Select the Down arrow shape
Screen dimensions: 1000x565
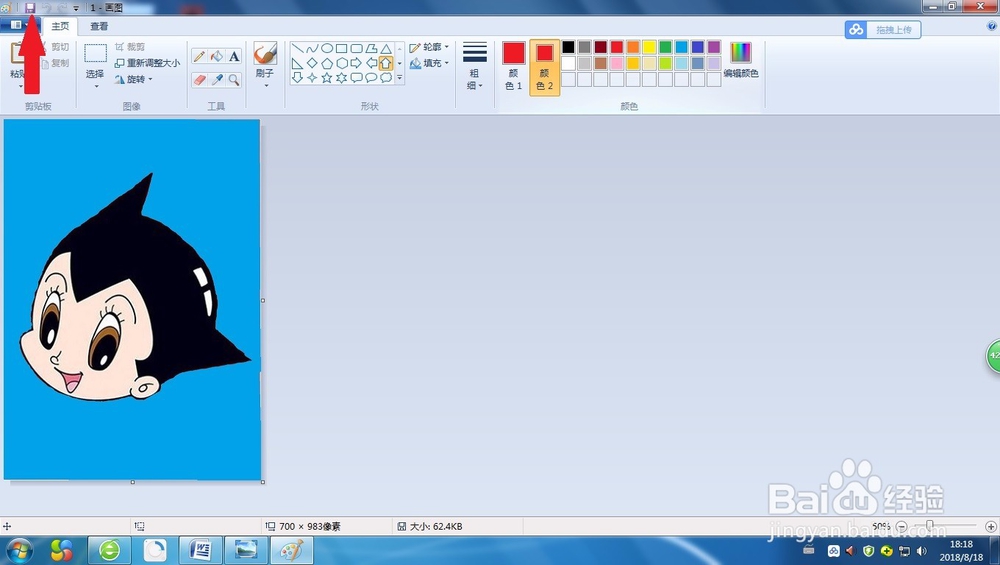(297, 77)
